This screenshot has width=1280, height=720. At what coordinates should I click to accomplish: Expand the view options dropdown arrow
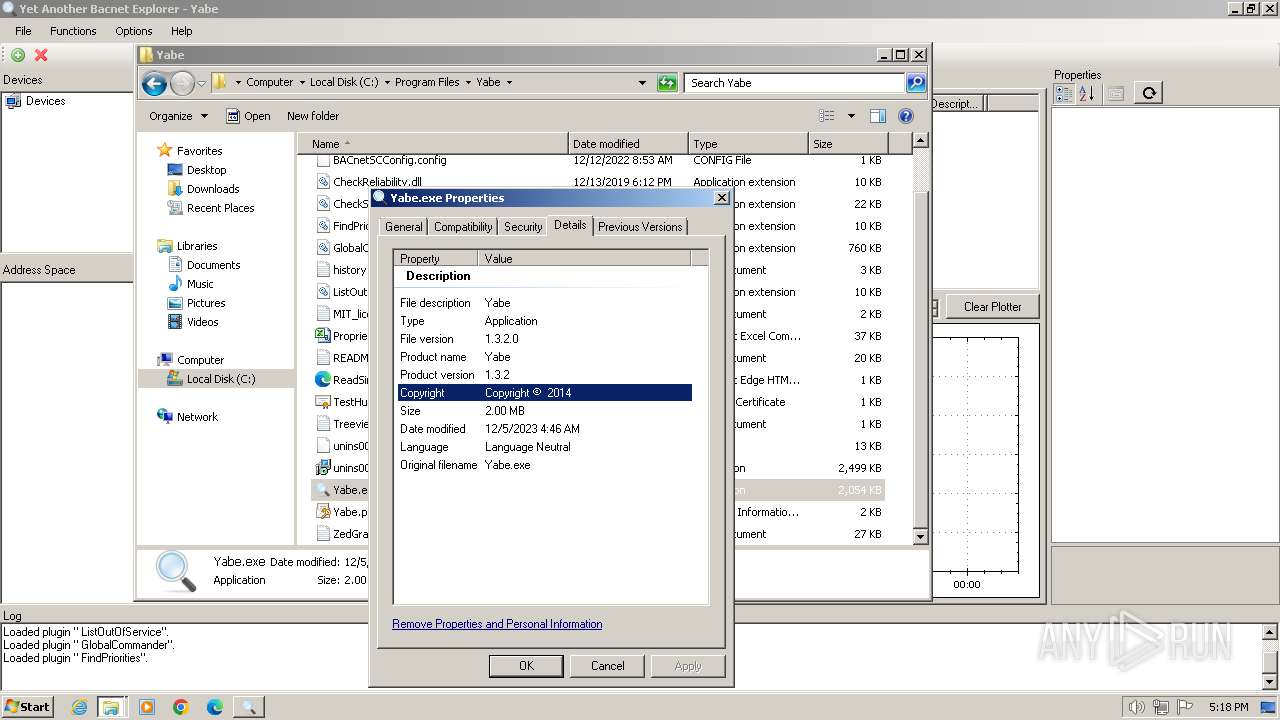click(x=851, y=116)
